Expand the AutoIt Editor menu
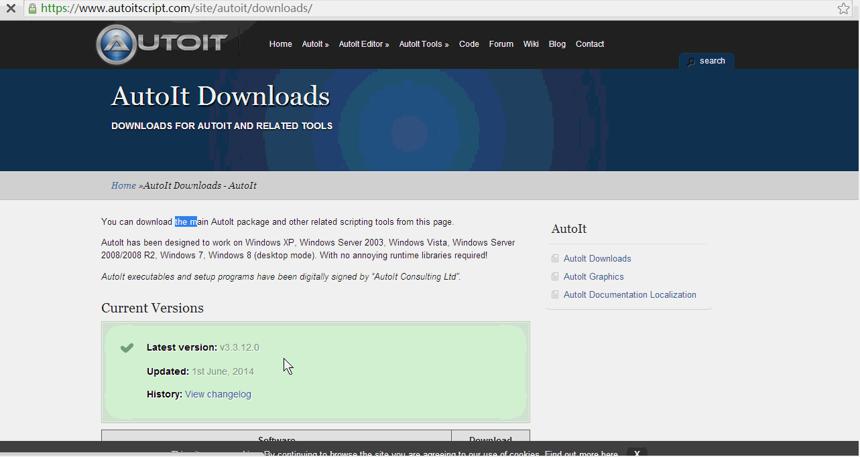 click(364, 44)
